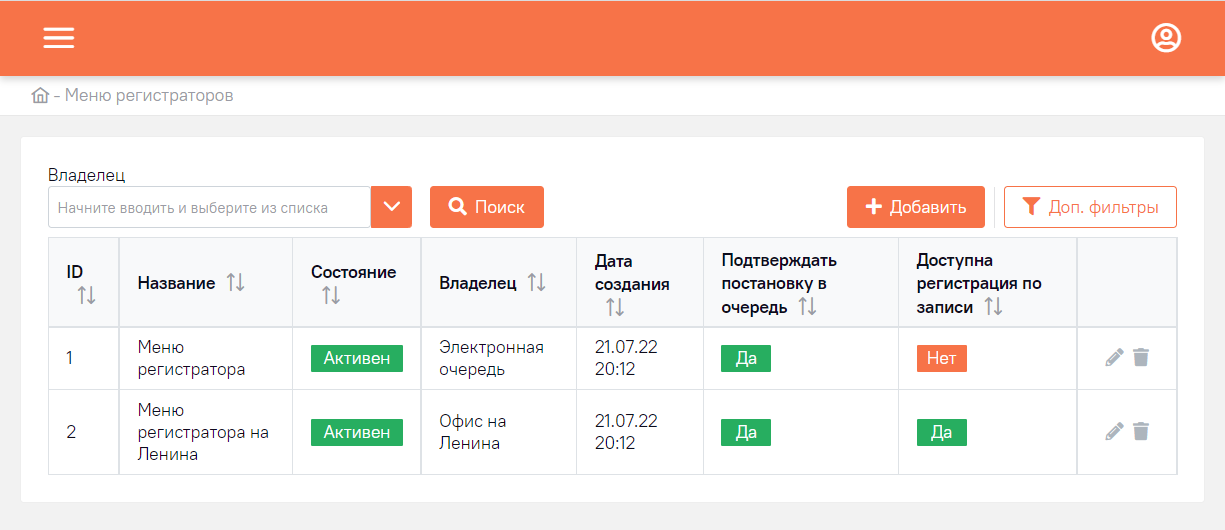1225x530 pixels.
Task: Sort by Владелец column arrows
Action: (x=536, y=283)
